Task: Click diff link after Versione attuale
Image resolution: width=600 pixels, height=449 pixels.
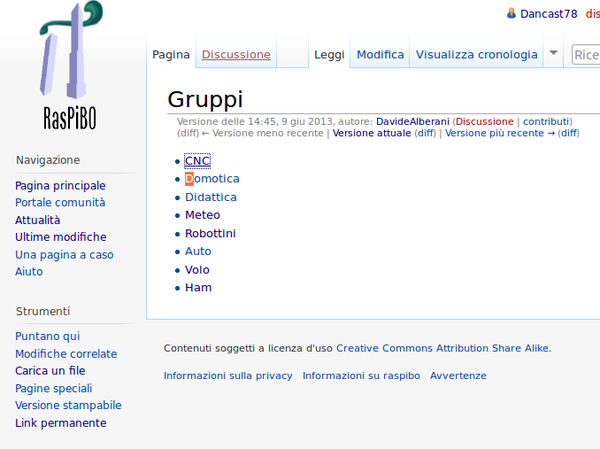Action: point(426,133)
